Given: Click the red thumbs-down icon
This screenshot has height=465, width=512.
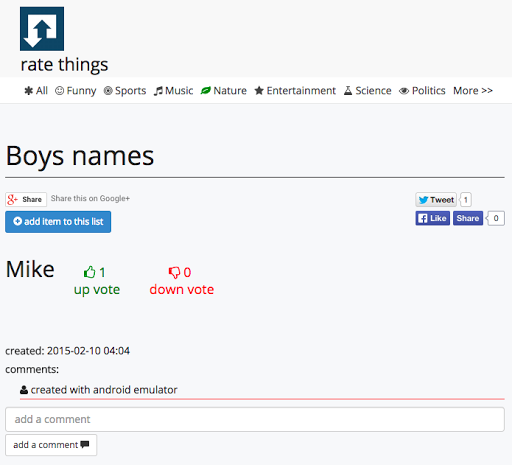Looking at the screenshot, I should [174, 273].
